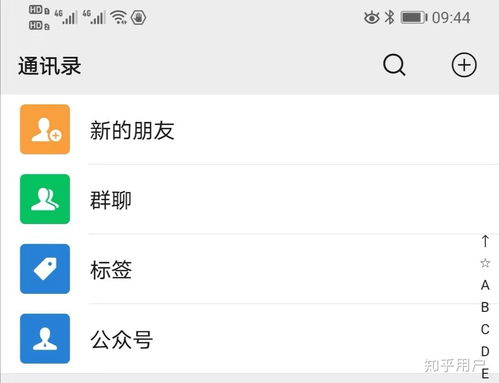Jump to top via index arrow
Viewport: 499px width, 383px height.
pos(485,241)
